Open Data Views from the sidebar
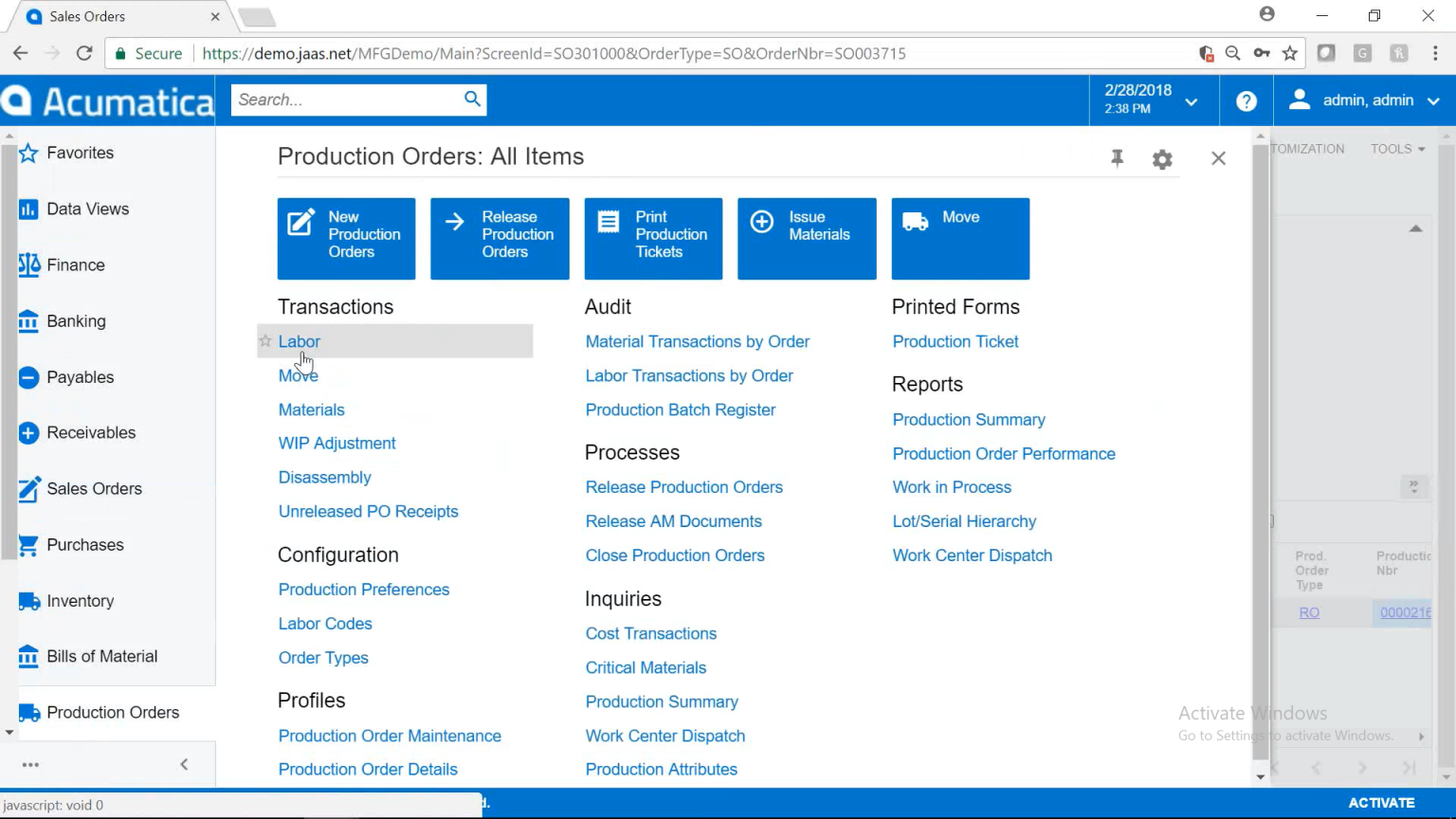The image size is (1456, 819). pos(87,209)
